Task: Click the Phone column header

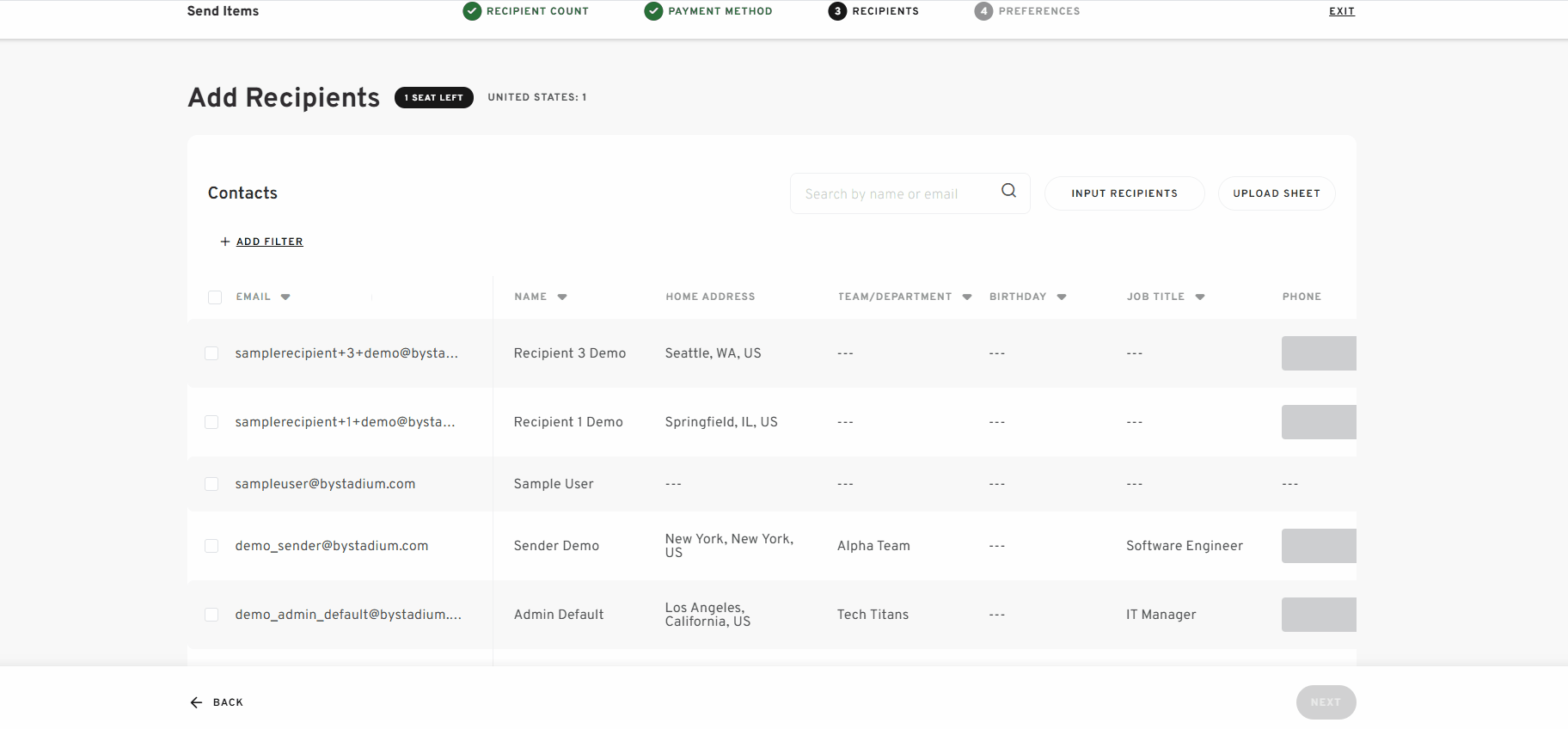Action: coord(1302,297)
